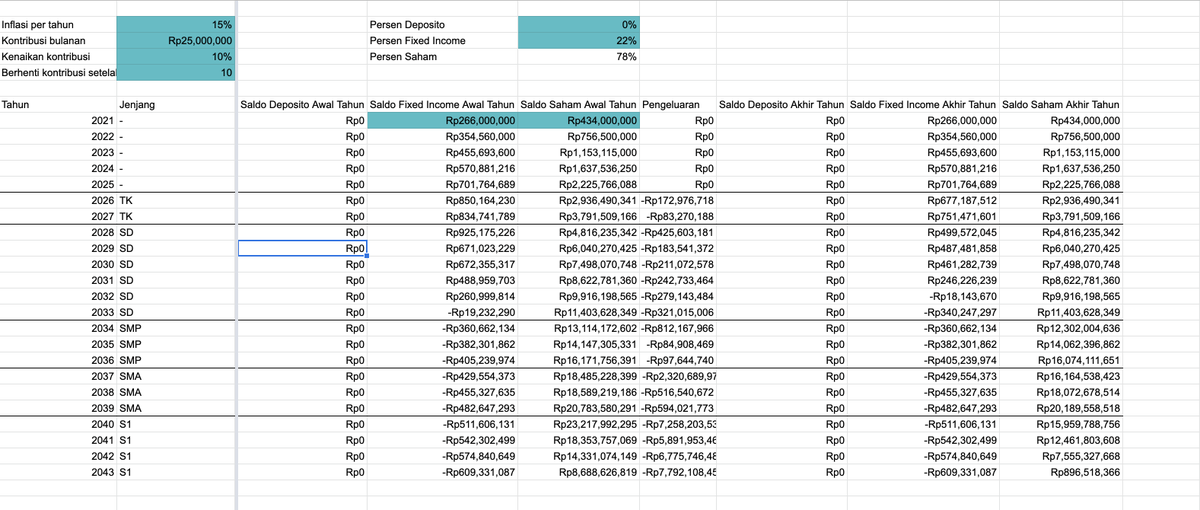The height and width of the screenshot is (510, 1200).
Task: Click the outlined Rp0 cell in the 2029 row
Action: 303,248
